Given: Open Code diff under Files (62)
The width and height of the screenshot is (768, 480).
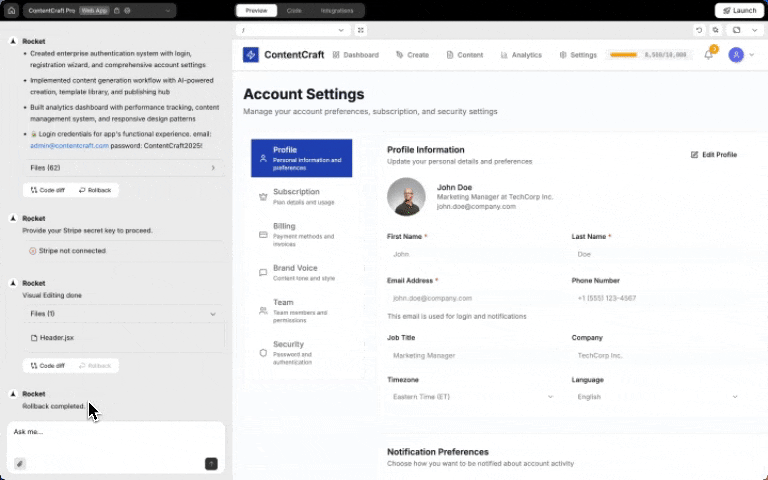Looking at the screenshot, I should [x=48, y=190].
